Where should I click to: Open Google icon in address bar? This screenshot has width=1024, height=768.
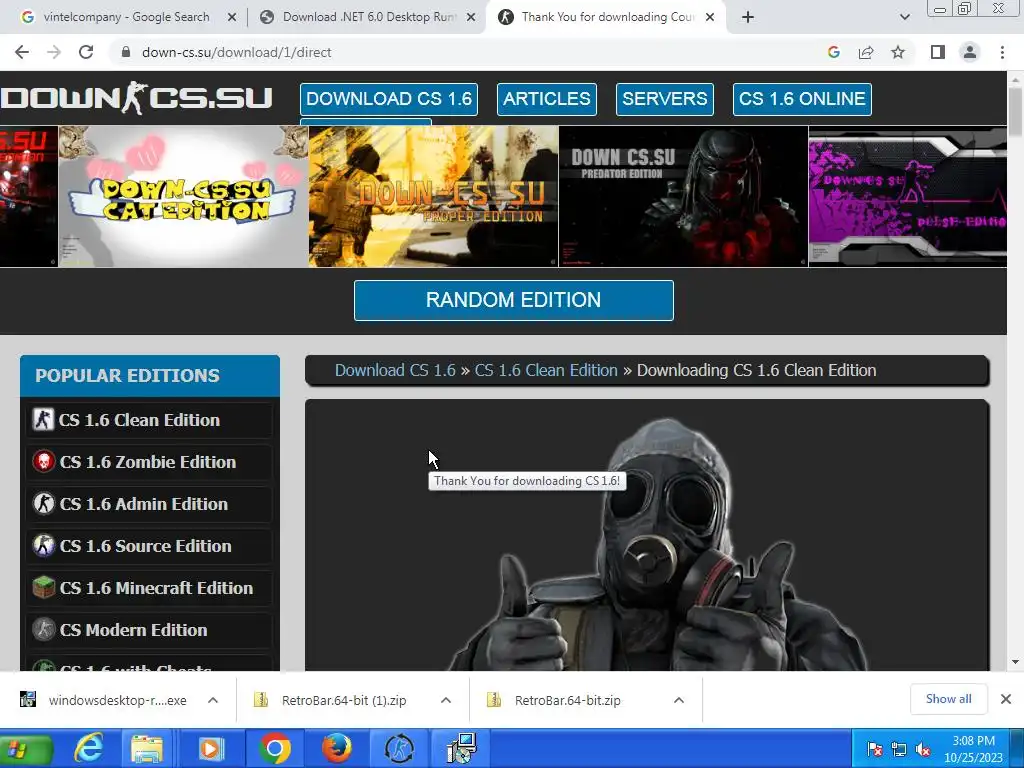pyautogui.click(x=833, y=52)
